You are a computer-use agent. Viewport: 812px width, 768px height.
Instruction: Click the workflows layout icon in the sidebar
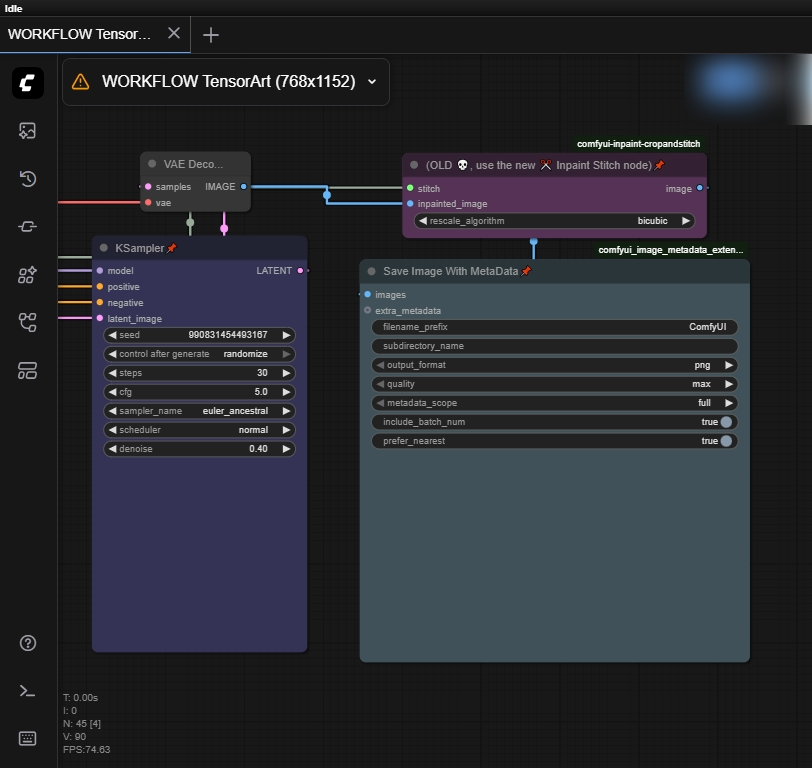pyautogui.click(x=27, y=370)
